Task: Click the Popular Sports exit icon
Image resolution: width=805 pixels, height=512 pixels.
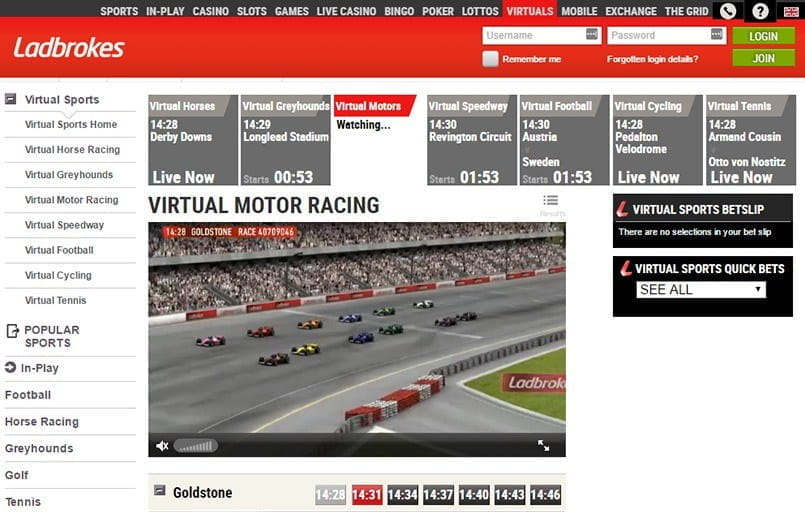Action: 13,330
